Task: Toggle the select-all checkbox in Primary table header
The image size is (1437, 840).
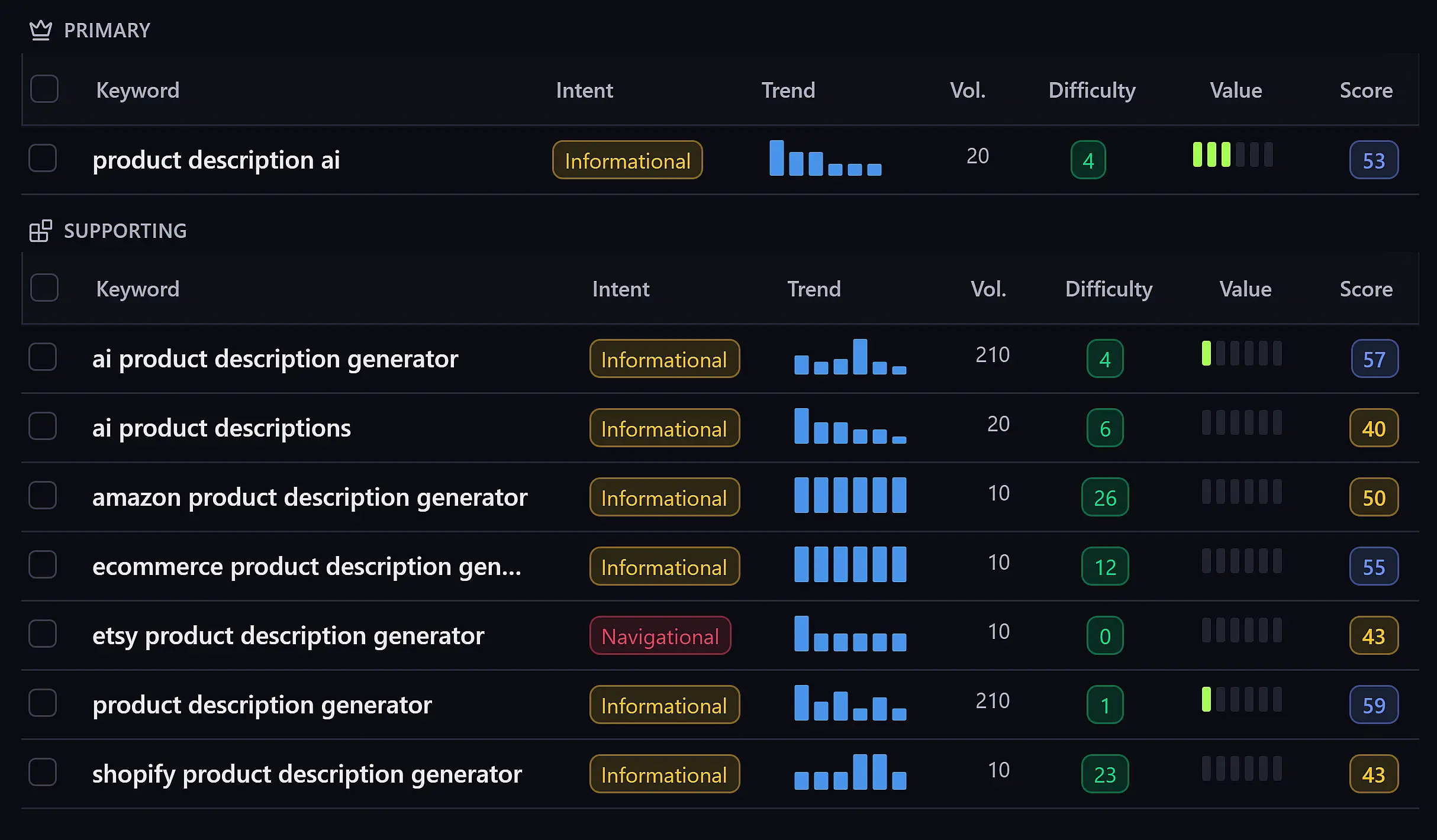Action: 44,89
